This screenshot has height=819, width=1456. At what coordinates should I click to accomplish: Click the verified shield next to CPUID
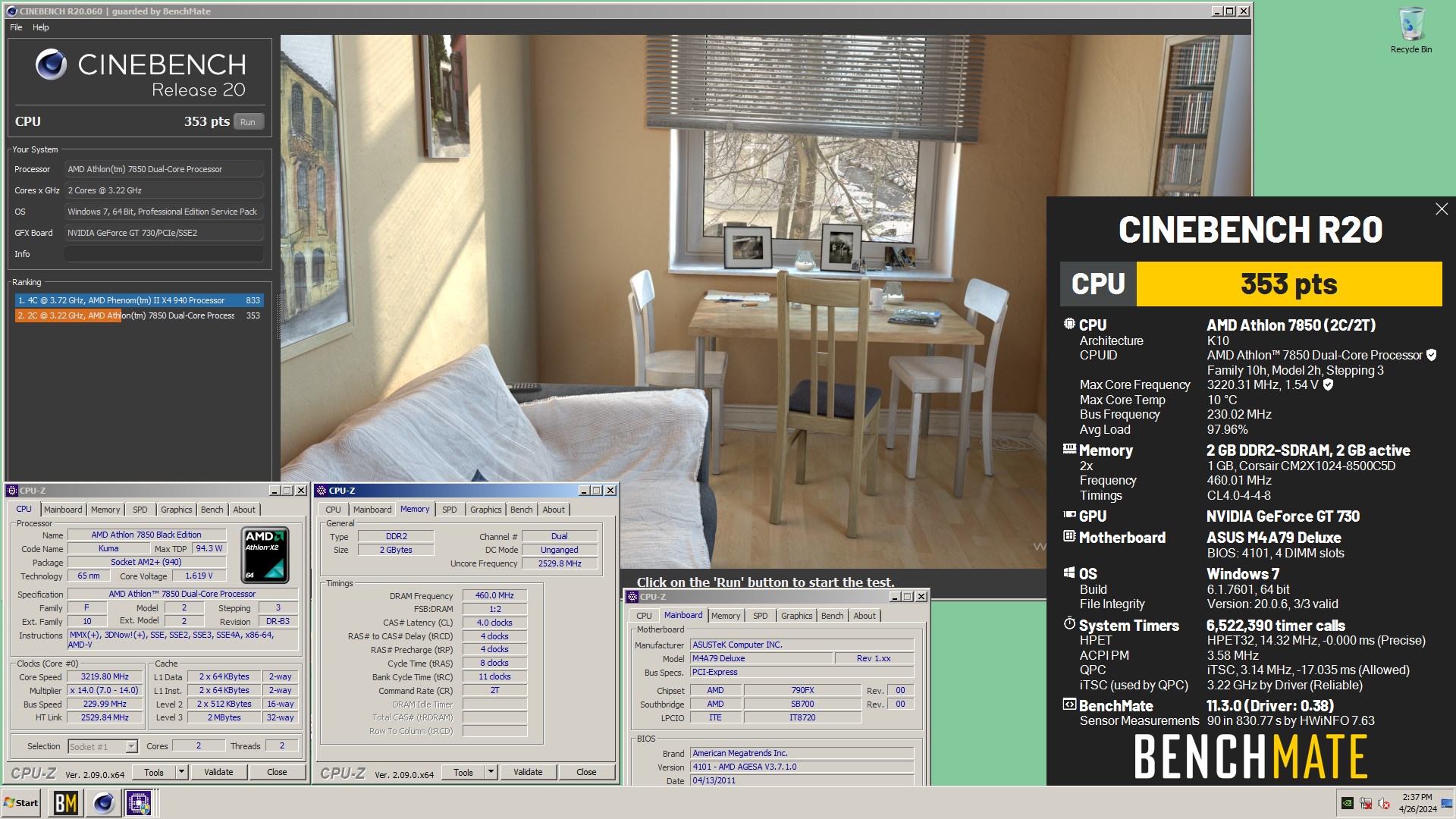tap(1431, 355)
